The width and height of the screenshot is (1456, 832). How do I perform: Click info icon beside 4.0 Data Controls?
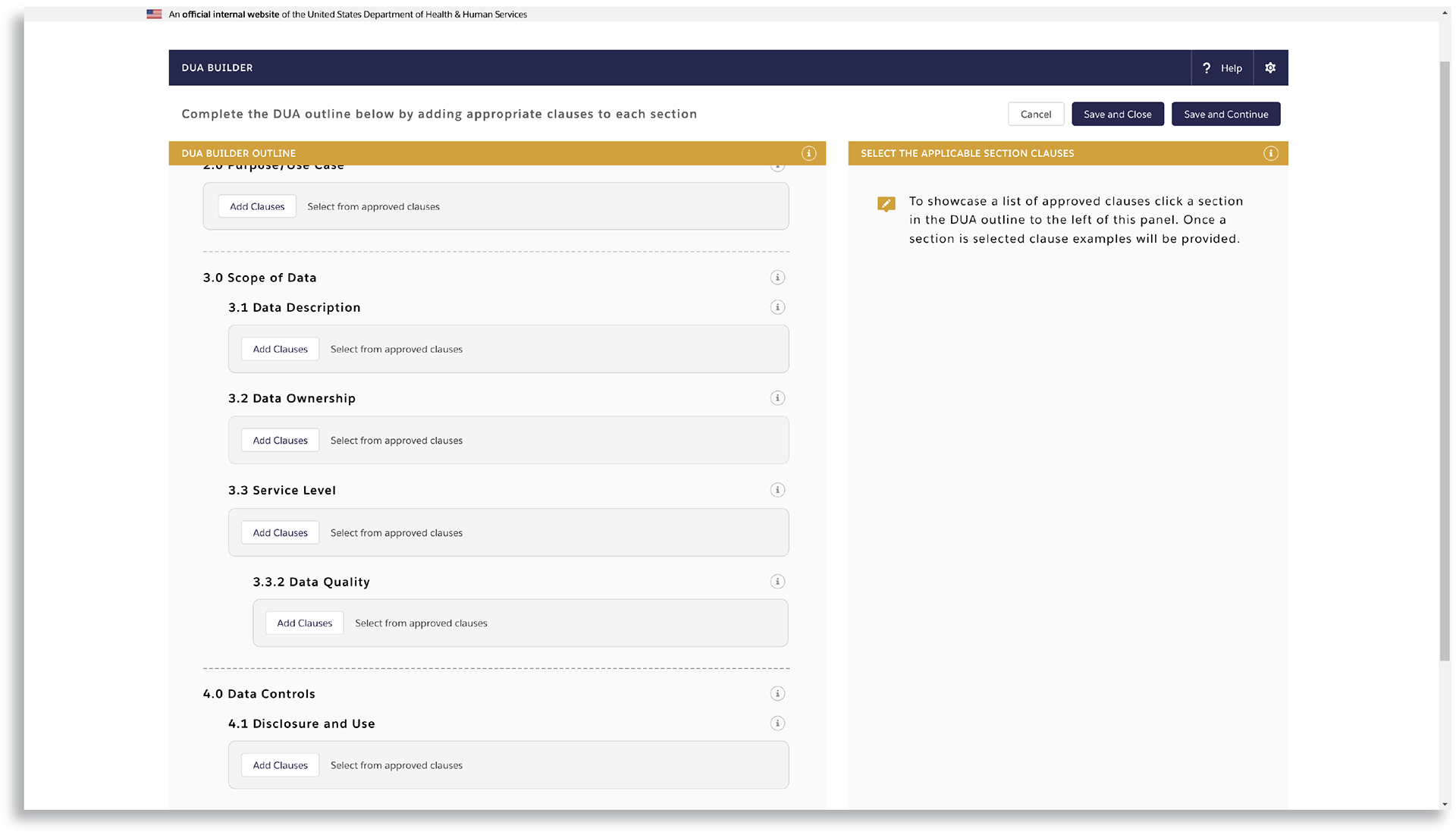click(x=777, y=694)
